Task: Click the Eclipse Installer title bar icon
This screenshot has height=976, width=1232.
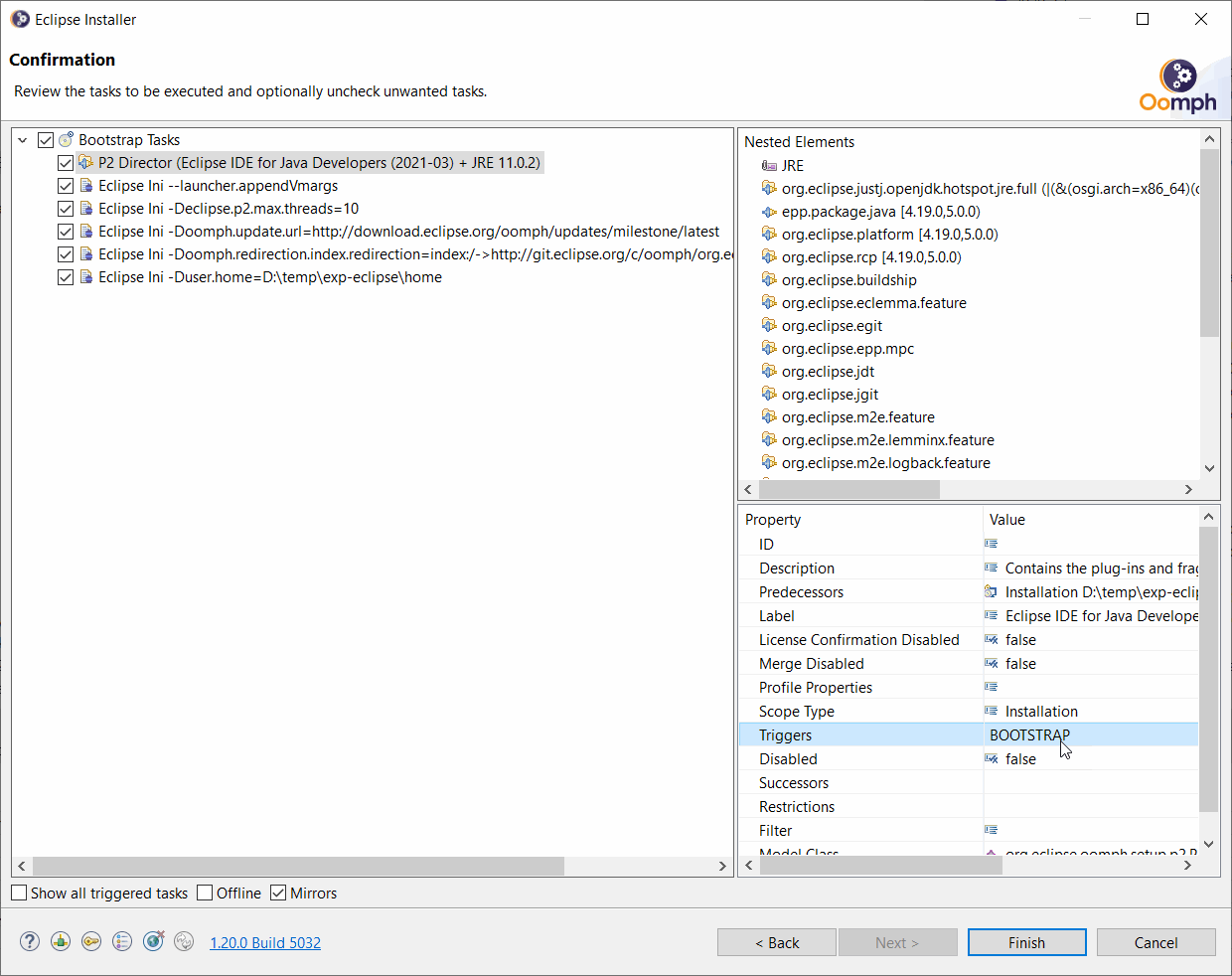Action: click(x=20, y=19)
